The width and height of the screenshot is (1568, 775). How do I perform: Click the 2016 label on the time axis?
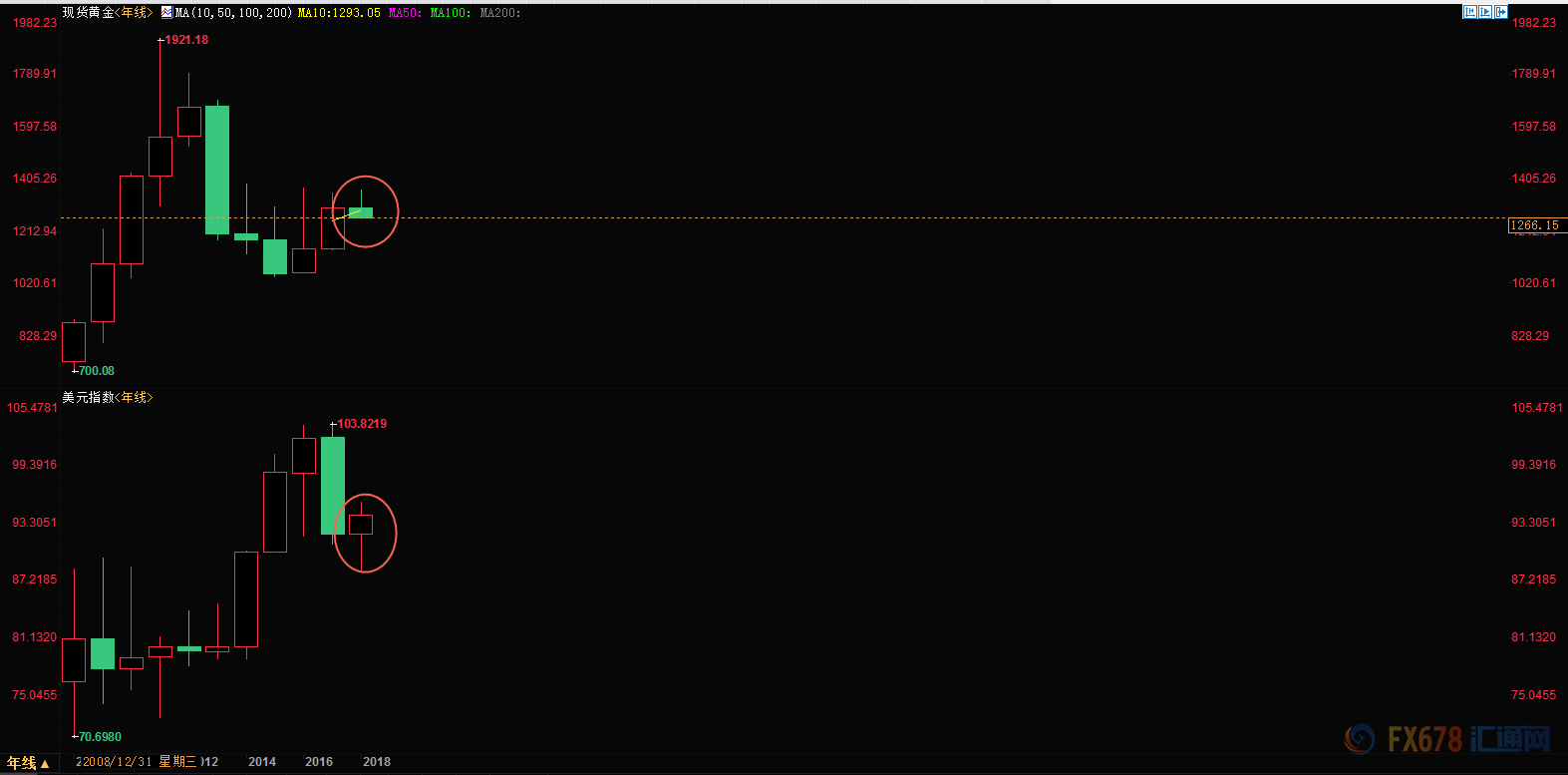pos(319,762)
